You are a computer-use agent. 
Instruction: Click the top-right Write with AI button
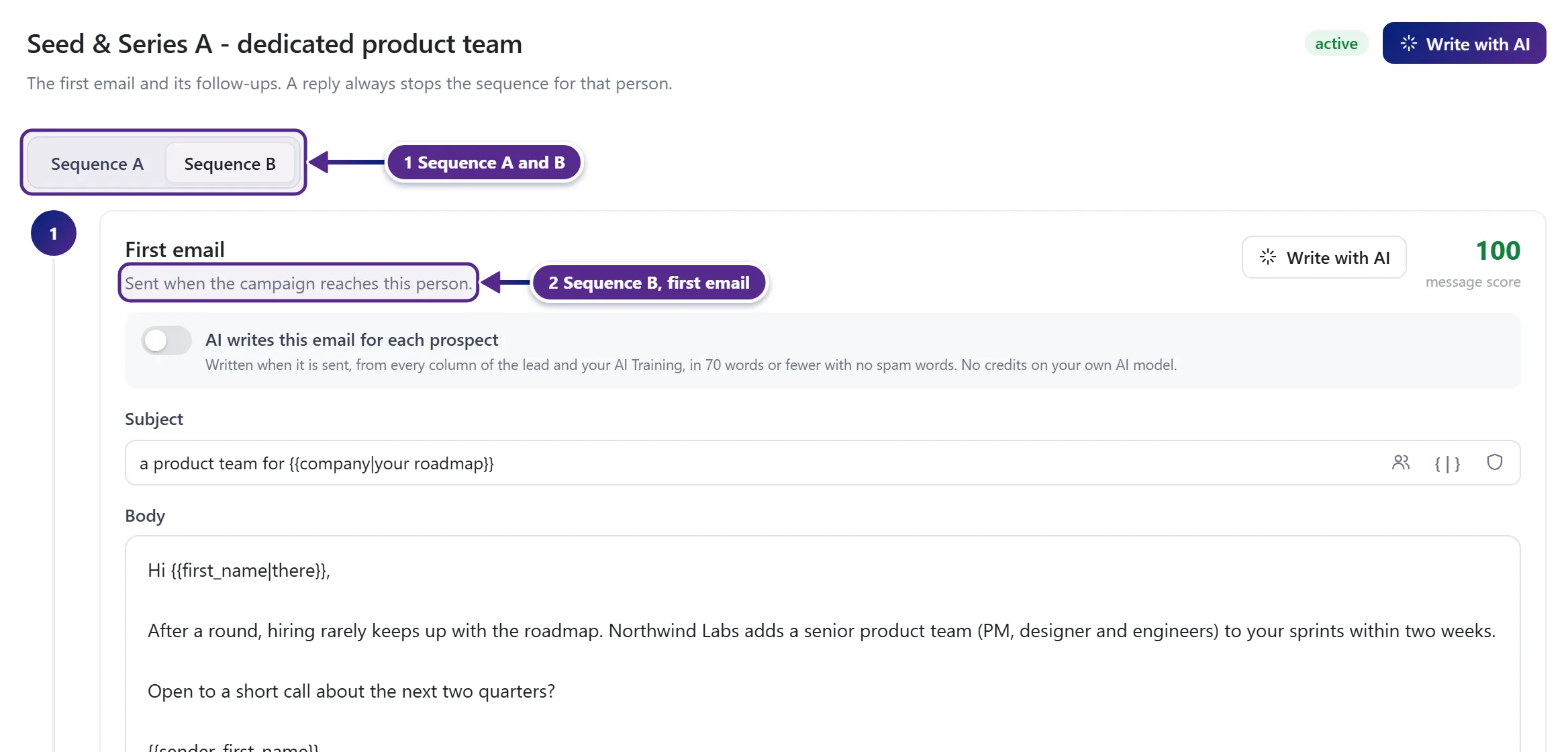click(x=1464, y=44)
